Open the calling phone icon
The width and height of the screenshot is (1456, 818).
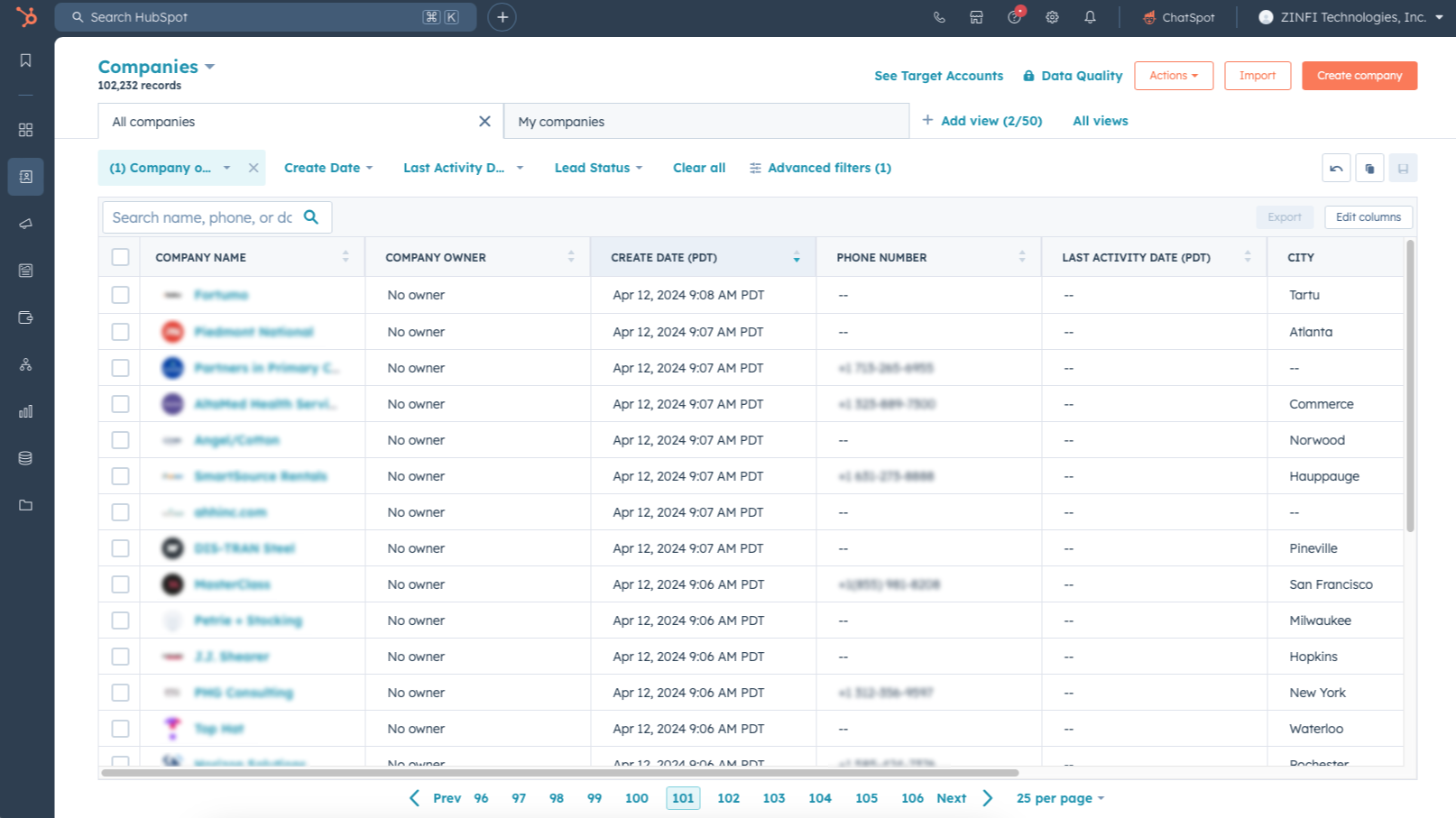[939, 17]
